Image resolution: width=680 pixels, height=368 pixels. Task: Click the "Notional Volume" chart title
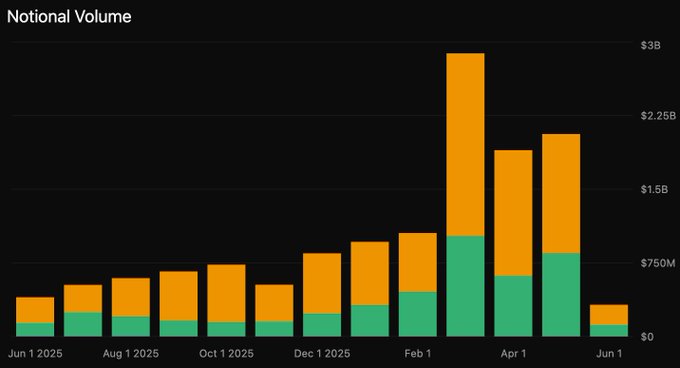[x=69, y=16]
